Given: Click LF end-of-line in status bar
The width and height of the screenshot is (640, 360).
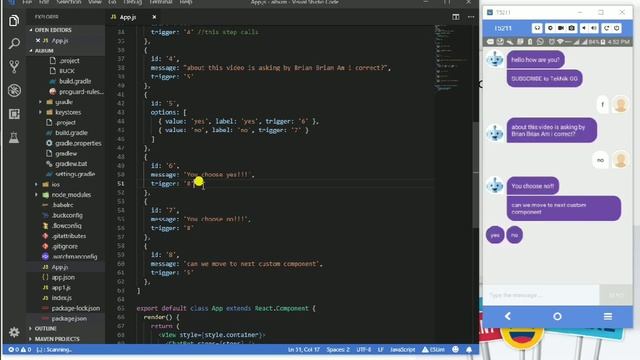Looking at the screenshot, I should click(380, 349).
